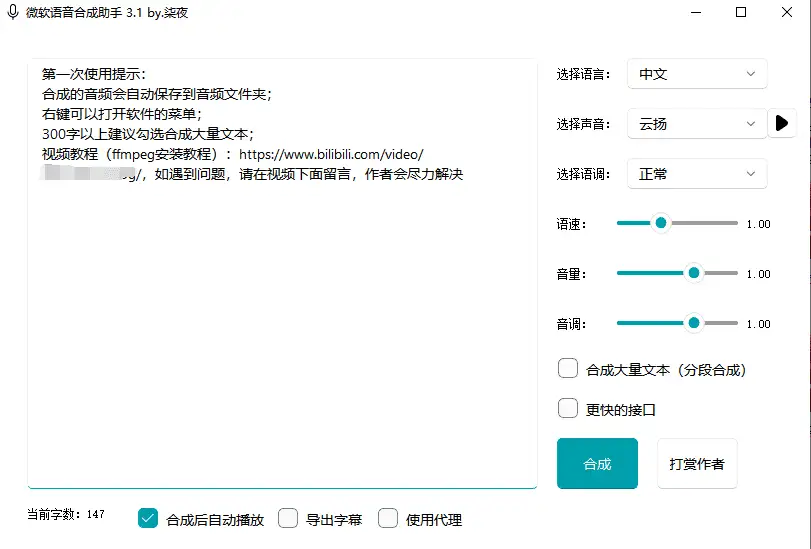This screenshot has width=811, height=549.
Task: Click inside the main text input area
Action: (x=282, y=273)
